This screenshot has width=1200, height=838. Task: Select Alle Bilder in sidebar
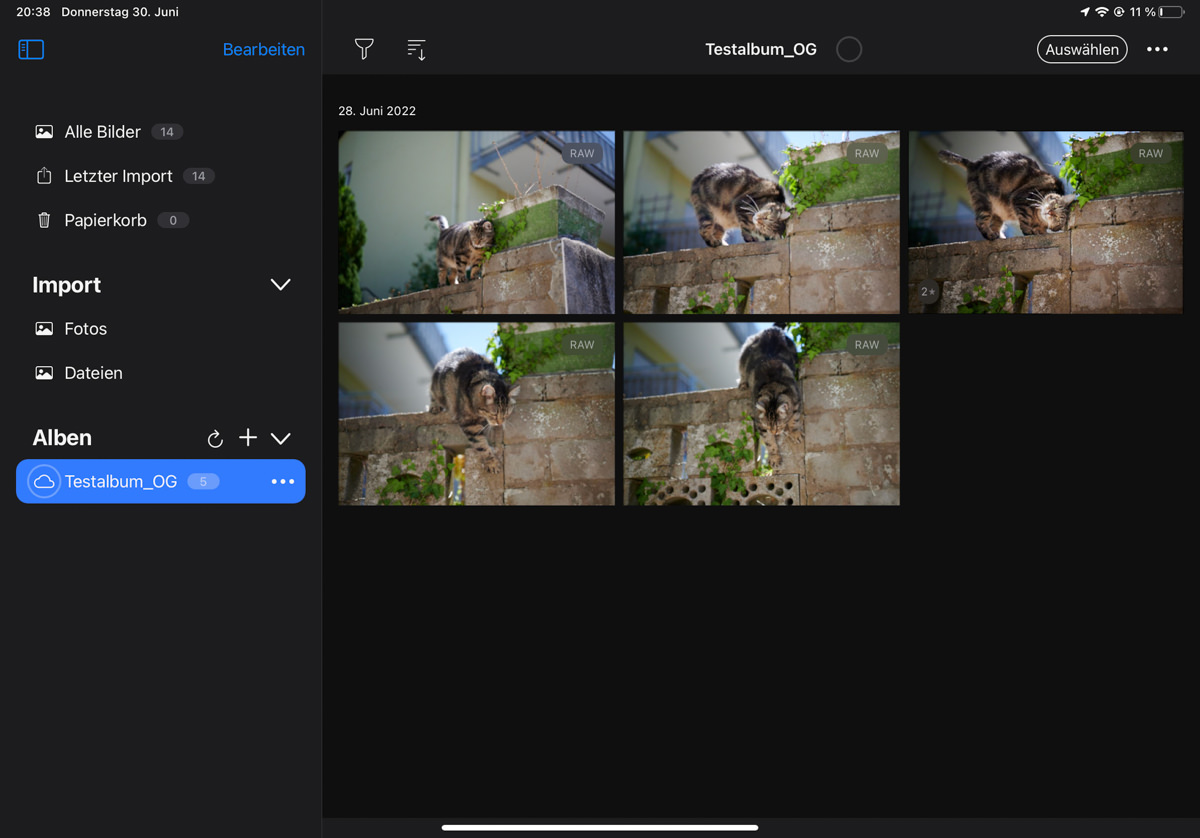pyautogui.click(x=103, y=132)
